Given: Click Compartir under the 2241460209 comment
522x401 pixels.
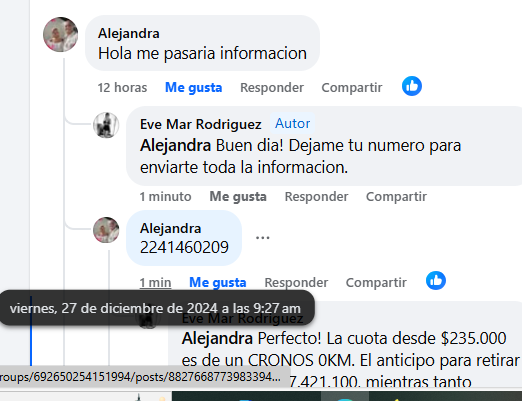Looking at the screenshot, I should click(x=376, y=283).
